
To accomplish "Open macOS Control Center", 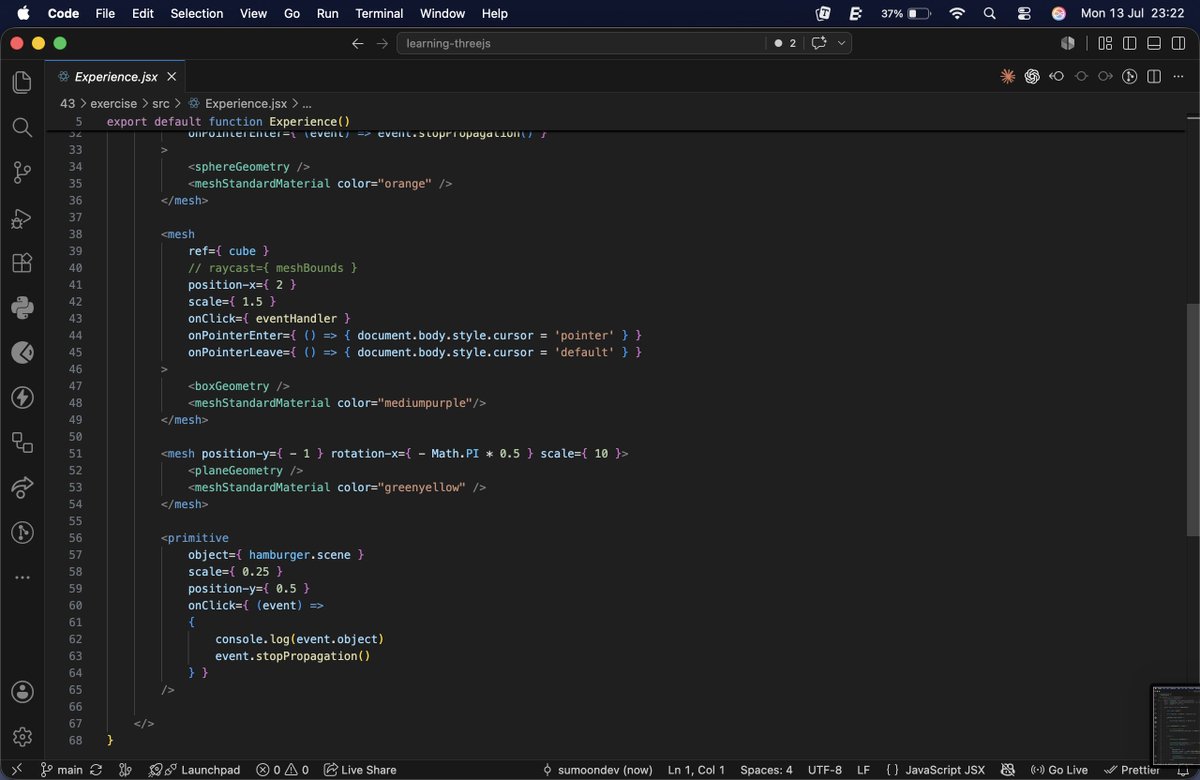I will (x=1023, y=13).
